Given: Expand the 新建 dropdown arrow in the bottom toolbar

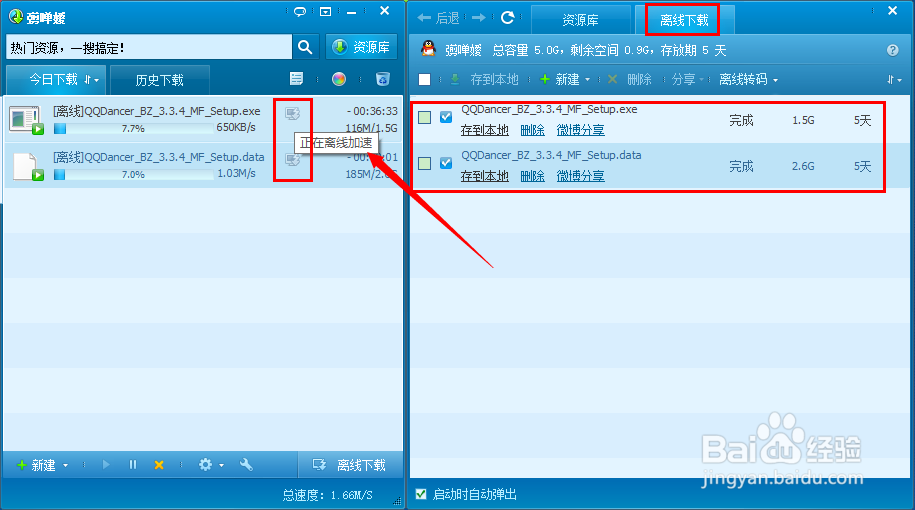Looking at the screenshot, I should (x=65, y=466).
